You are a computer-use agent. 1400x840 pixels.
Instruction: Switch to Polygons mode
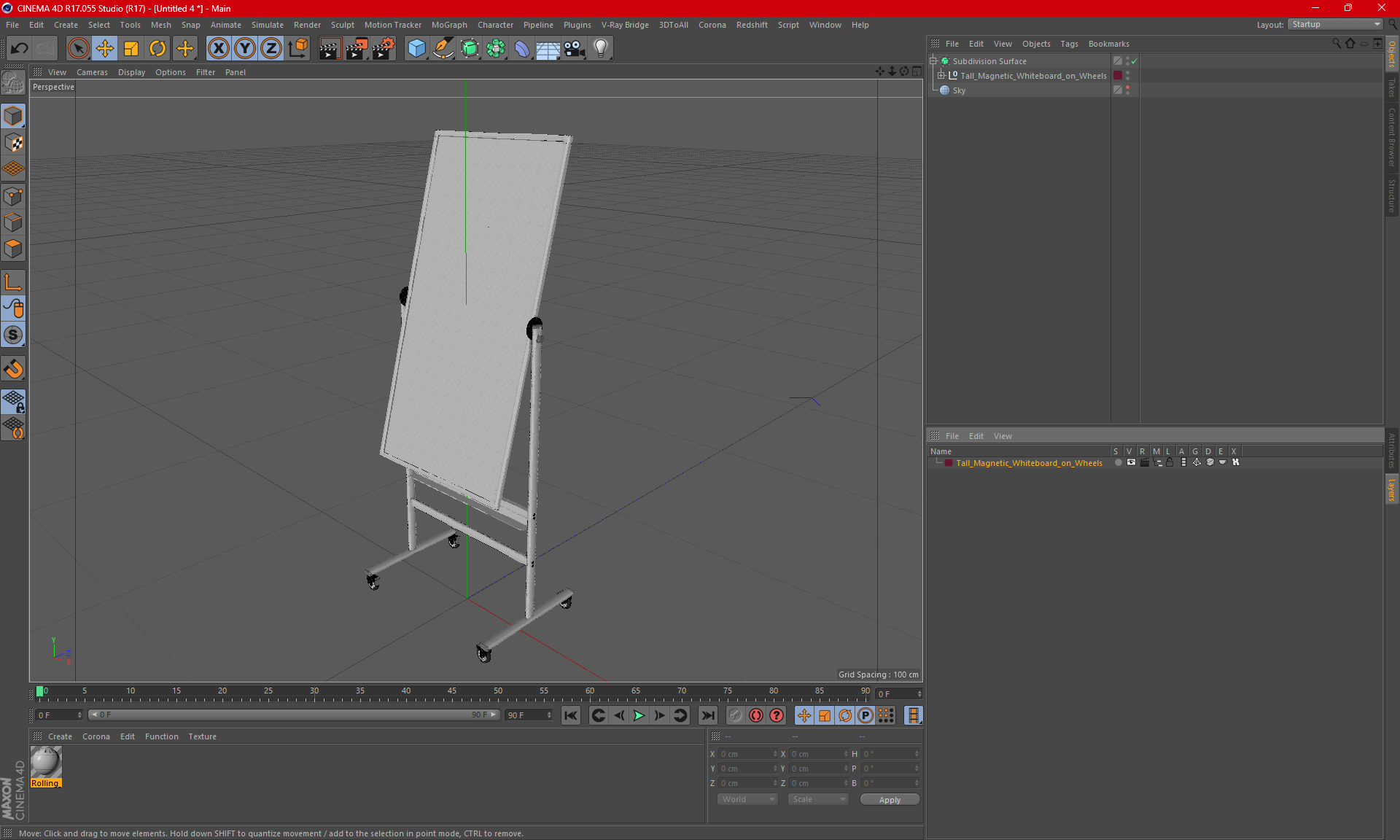tap(13, 249)
